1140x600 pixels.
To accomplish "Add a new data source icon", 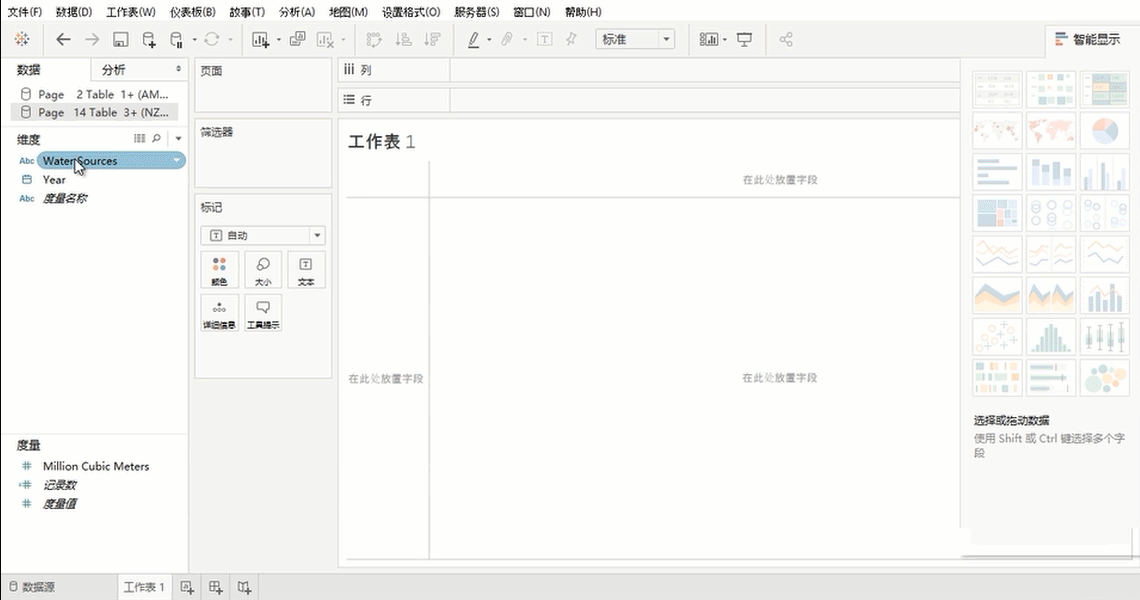I will [149, 40].
